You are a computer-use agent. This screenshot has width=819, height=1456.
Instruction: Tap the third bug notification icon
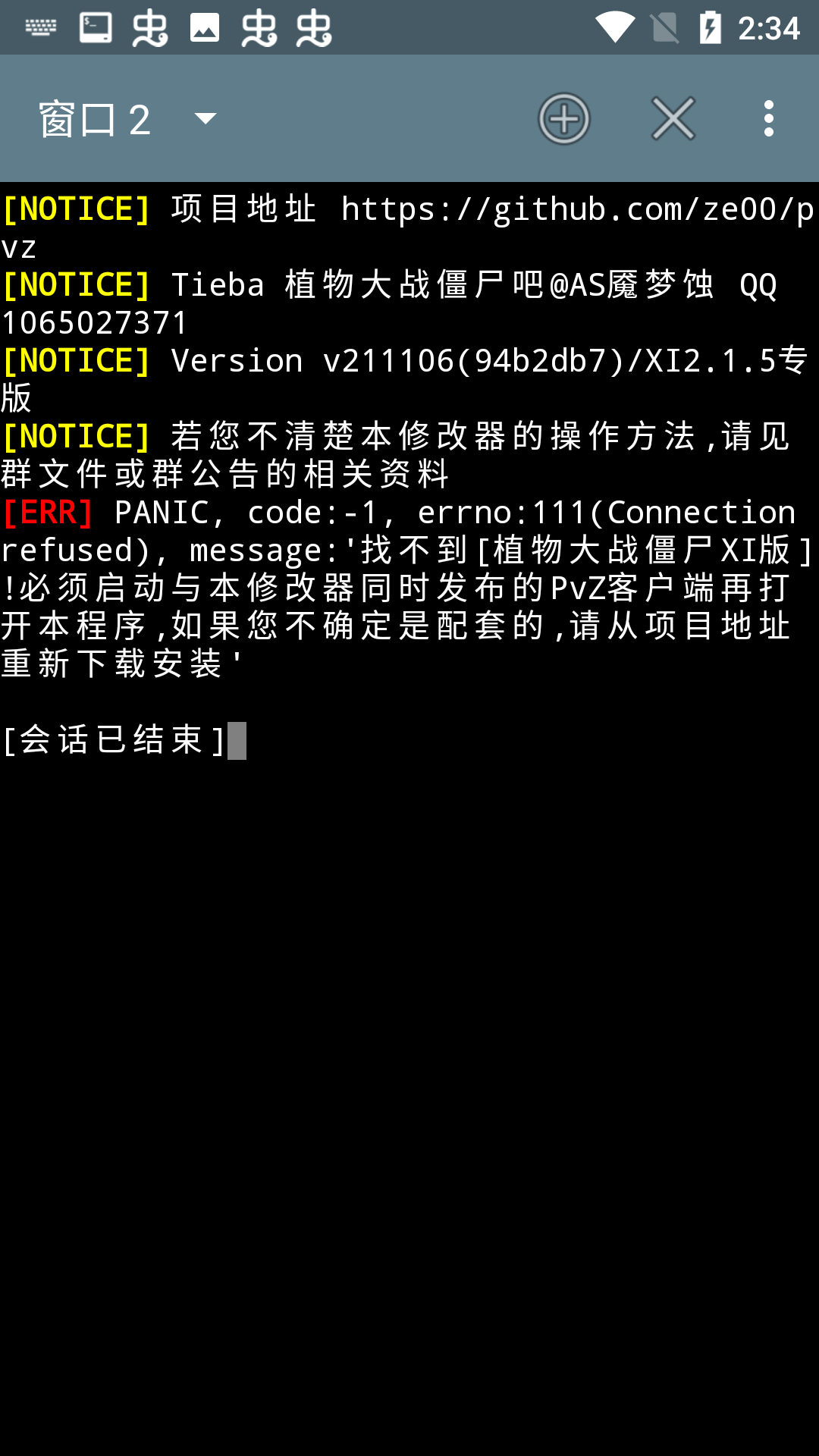(314, 29)
